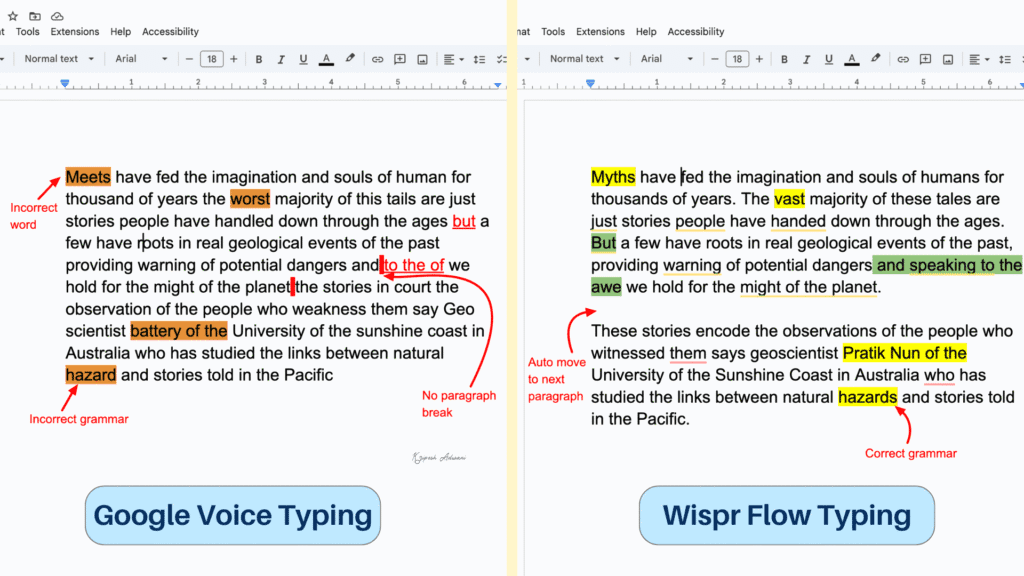Image resolution: width=1024 pixels, height=576 pixels.
Task: Increase font size in right window
Action: [x=759, y=59]
